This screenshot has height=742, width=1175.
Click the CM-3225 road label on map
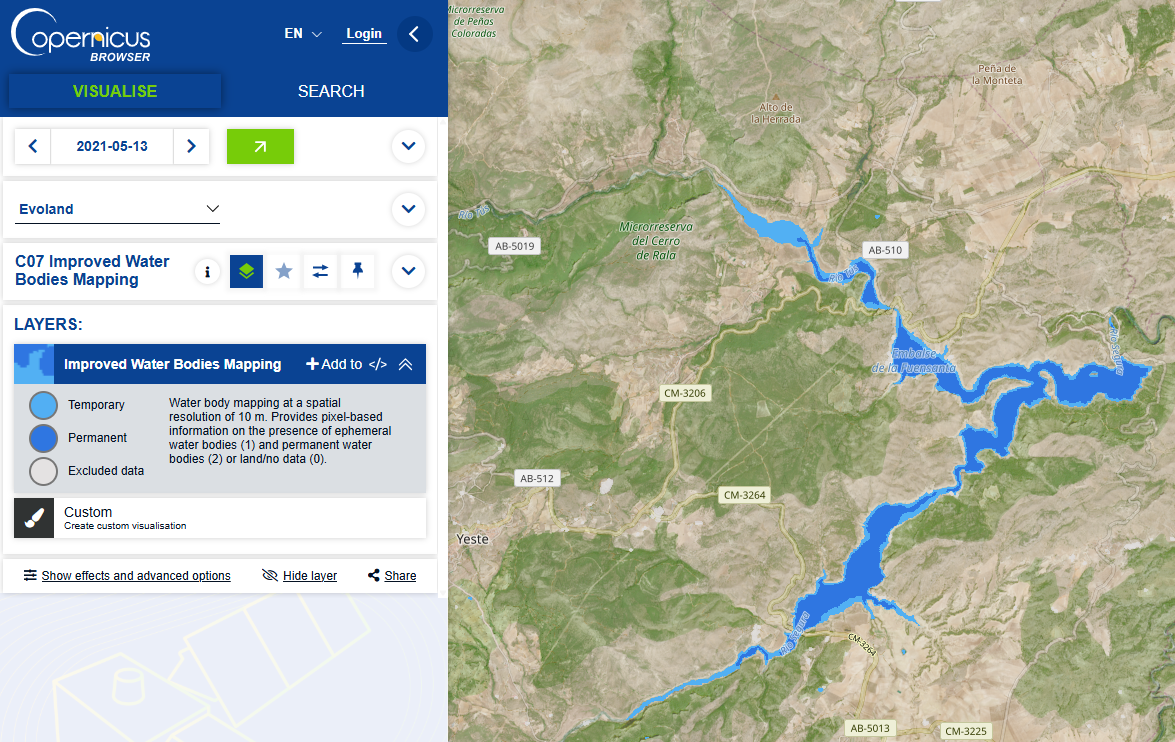coord(966,731)
